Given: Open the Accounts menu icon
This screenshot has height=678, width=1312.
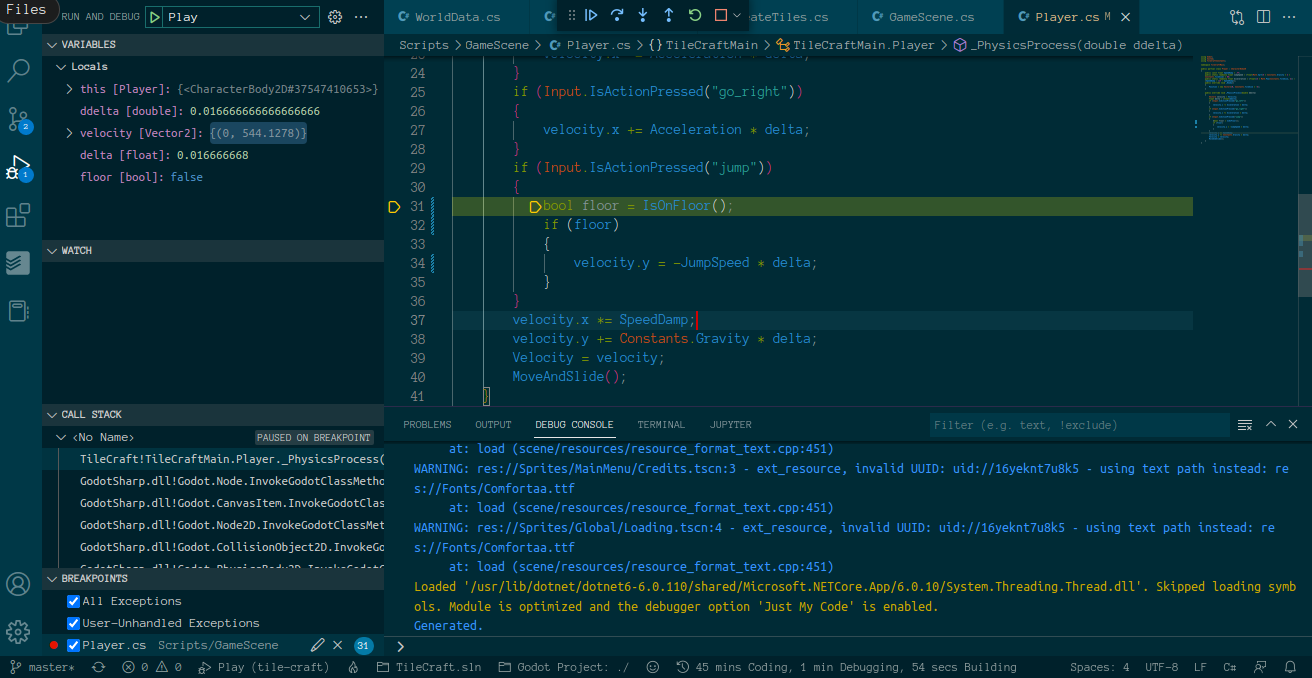Looking at the screenshot, I should tap(18, 584).
